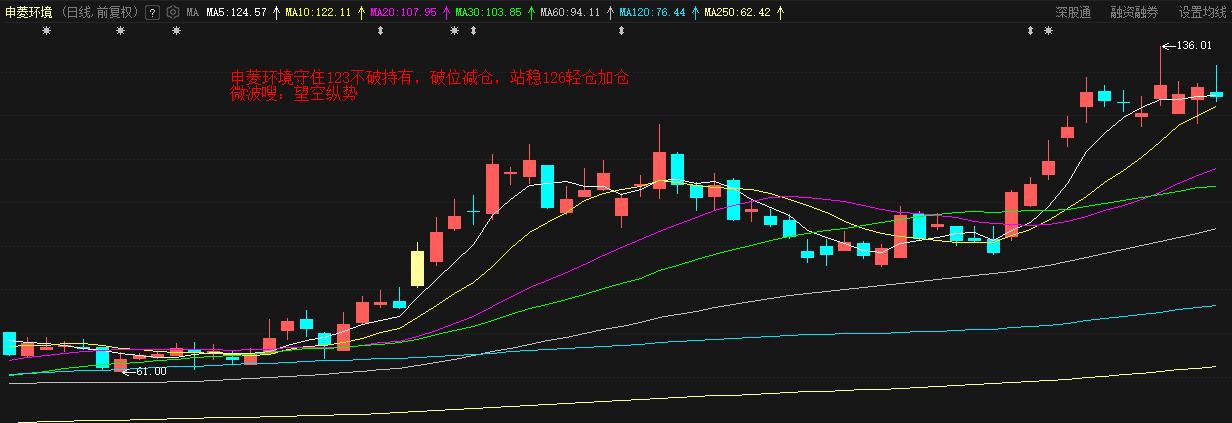The image size is (1232, 423).
Task: Click up arrow after MA5 value
Action: click(275, 13)
